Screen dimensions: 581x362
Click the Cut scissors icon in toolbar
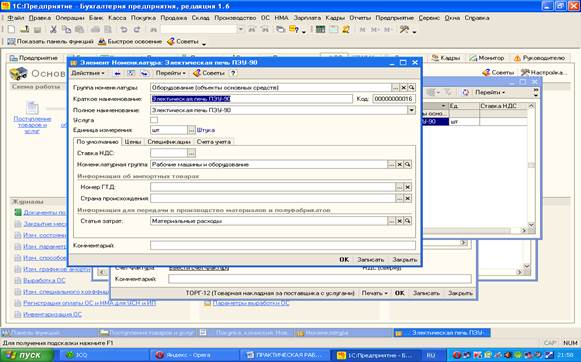(53, 29)
